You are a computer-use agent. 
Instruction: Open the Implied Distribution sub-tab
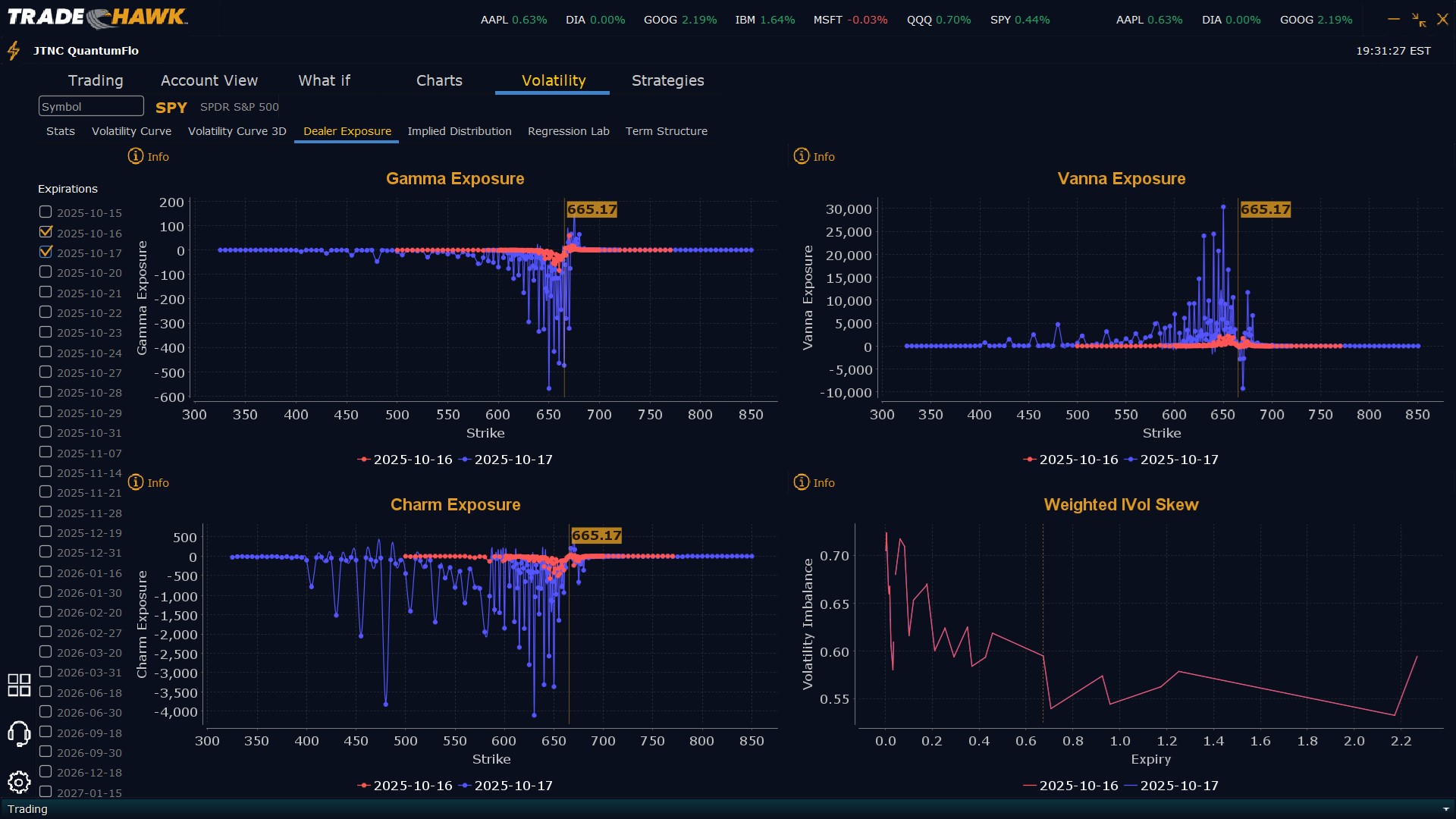[459, 131]
